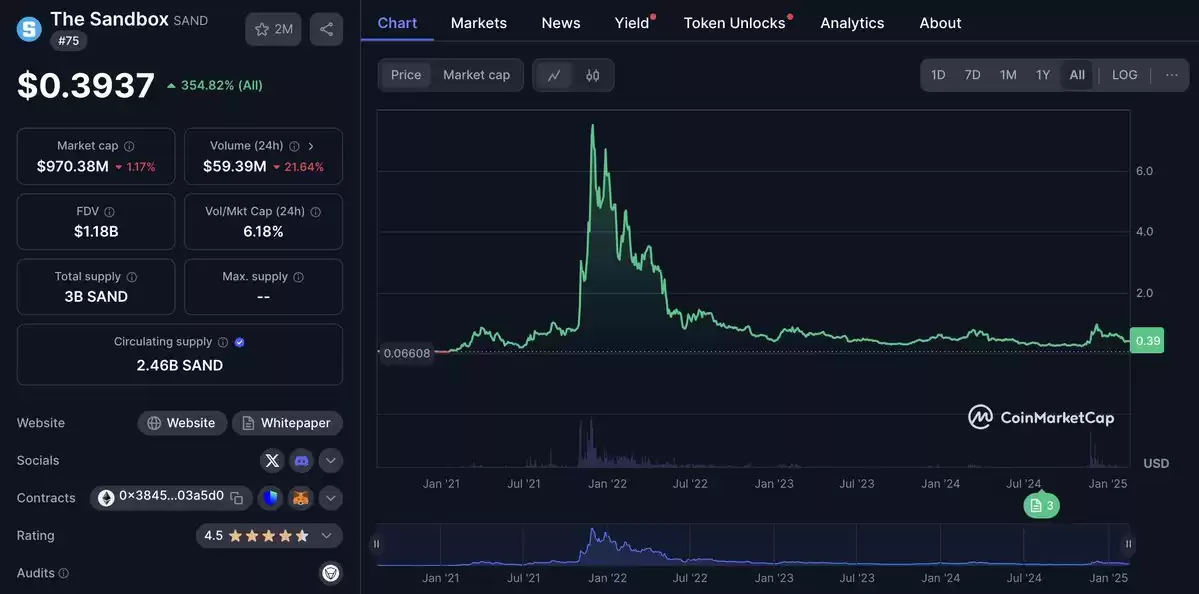
Task: Expand Volume (24h) arrow chevron
Action: point(310,146)
